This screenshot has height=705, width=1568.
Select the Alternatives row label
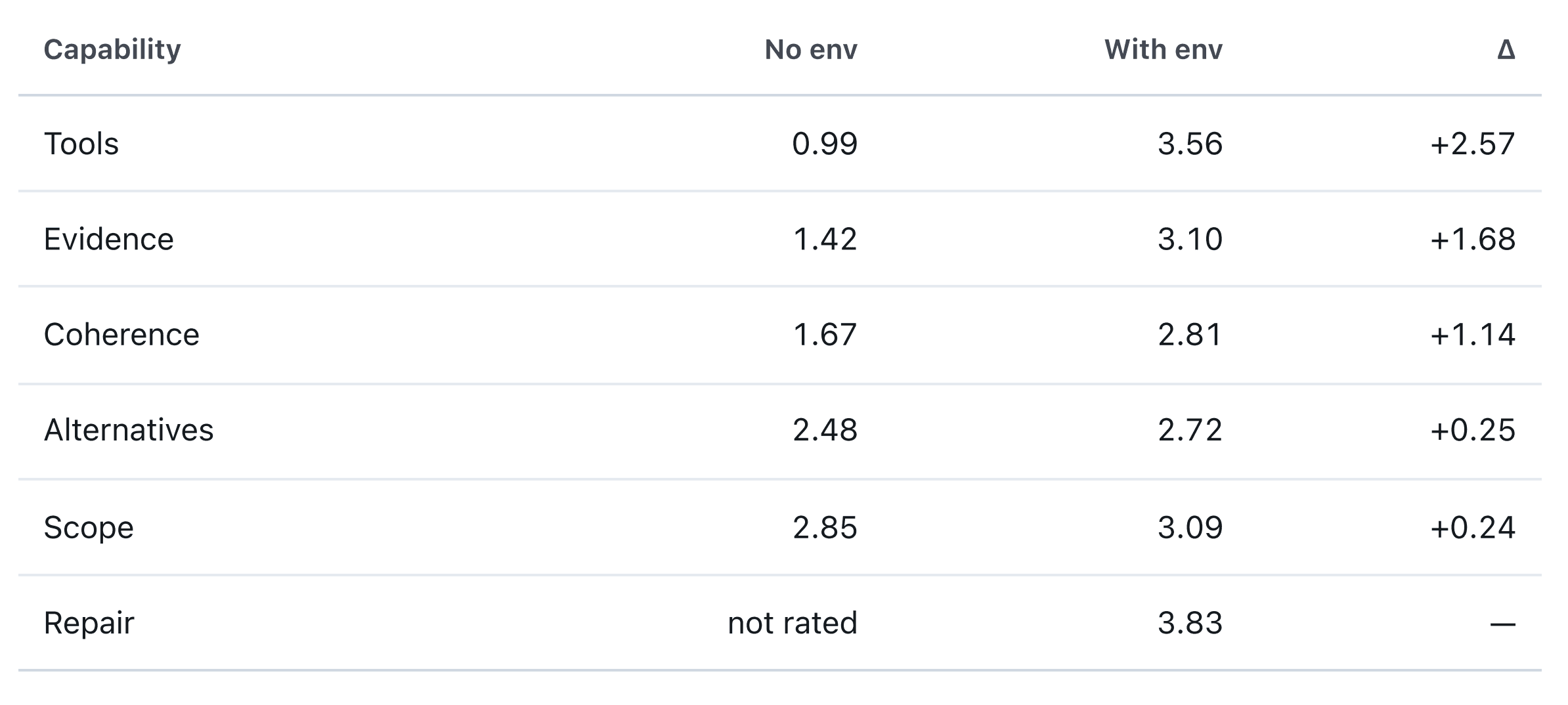click(x=129, y=431)
